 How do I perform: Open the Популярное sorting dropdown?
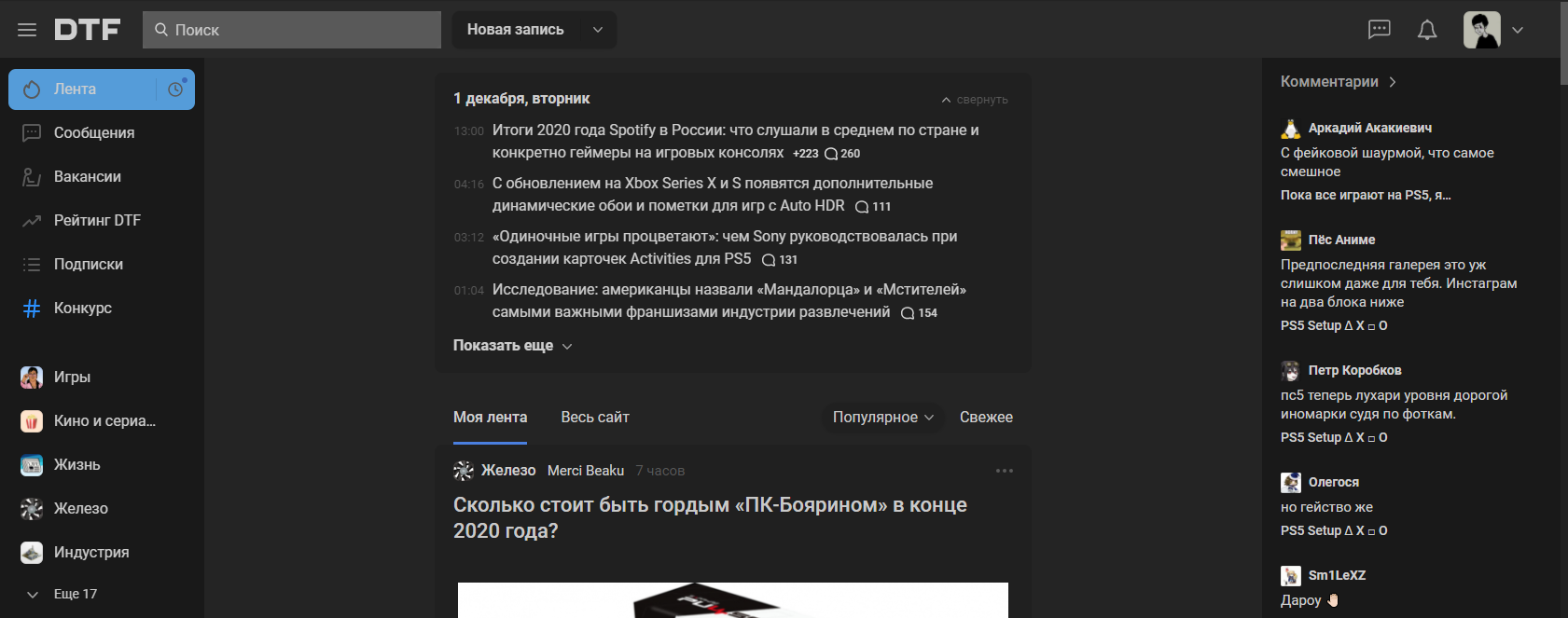(882, 418)
